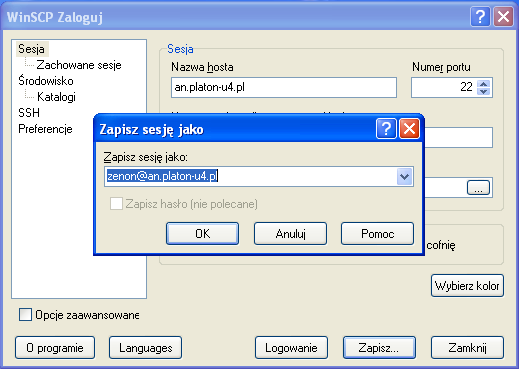Click the Nazwa hosta input field
The height and width of the screenshot is (369, 519).
click(284, 87)
